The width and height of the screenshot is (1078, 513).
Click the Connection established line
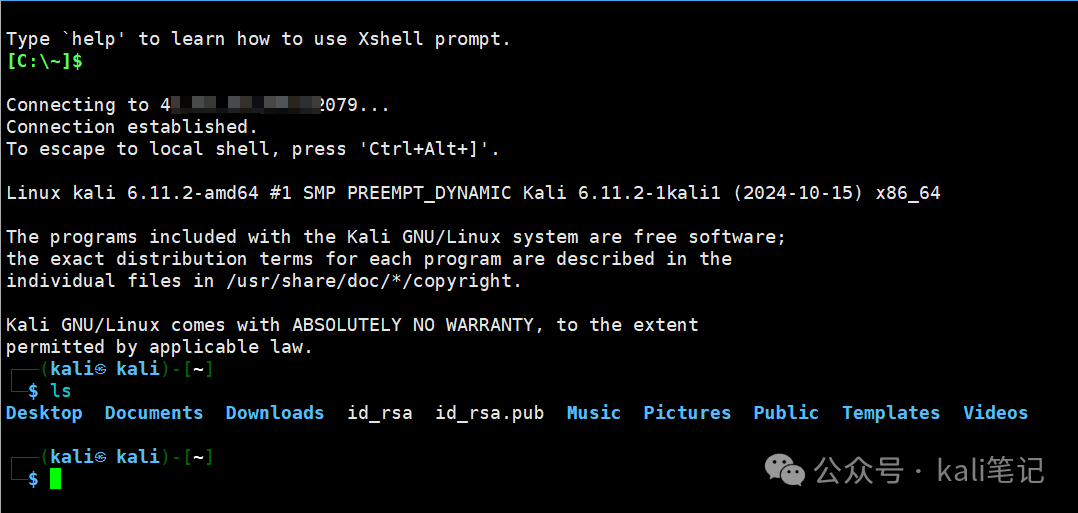(132, 127)
